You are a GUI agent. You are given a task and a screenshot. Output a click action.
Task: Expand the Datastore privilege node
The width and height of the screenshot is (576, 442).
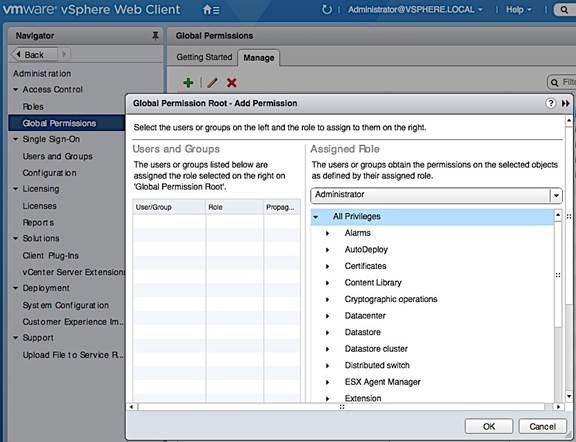pos(327,333)
